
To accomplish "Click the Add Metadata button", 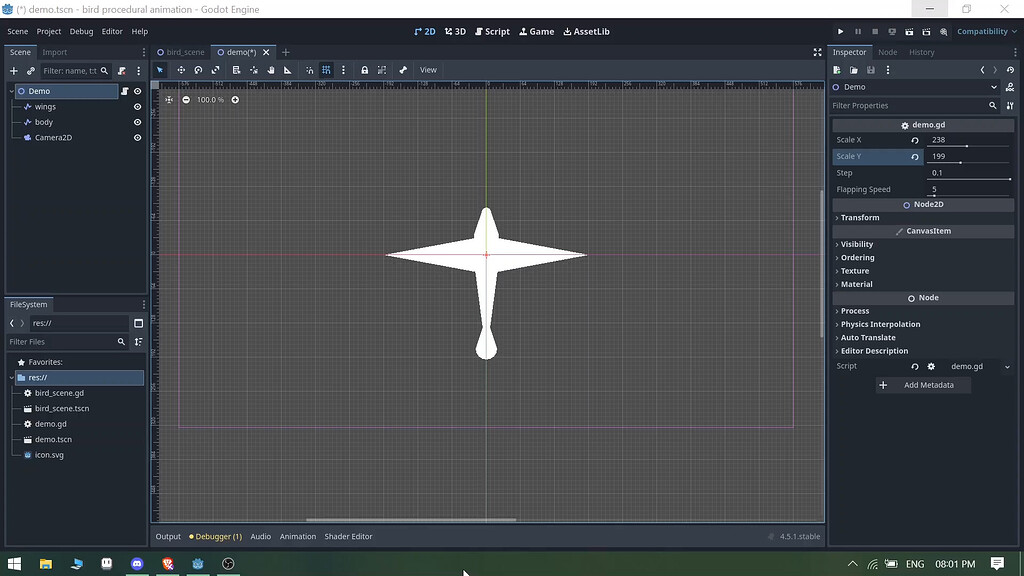I will pos(923,385).
